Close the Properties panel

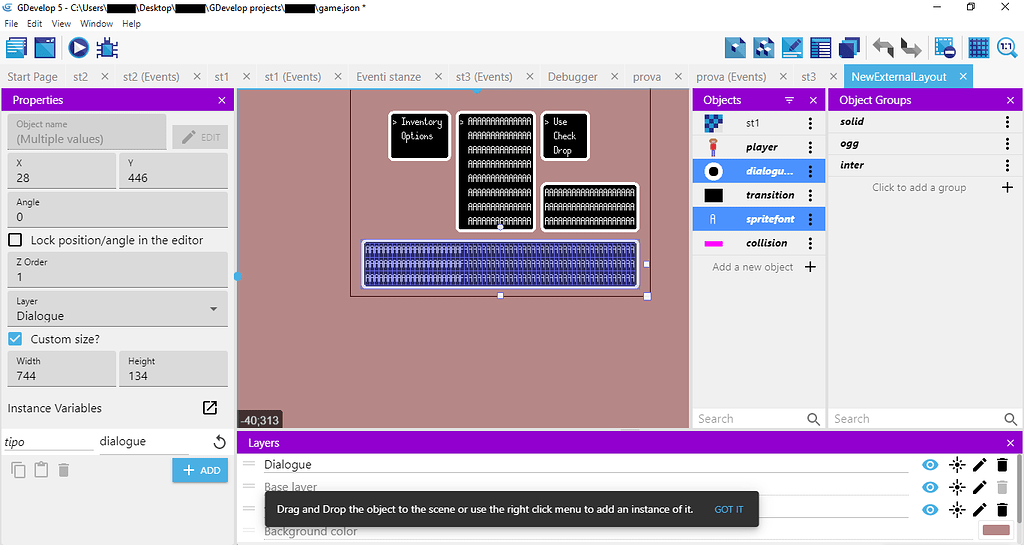(222, 101)
